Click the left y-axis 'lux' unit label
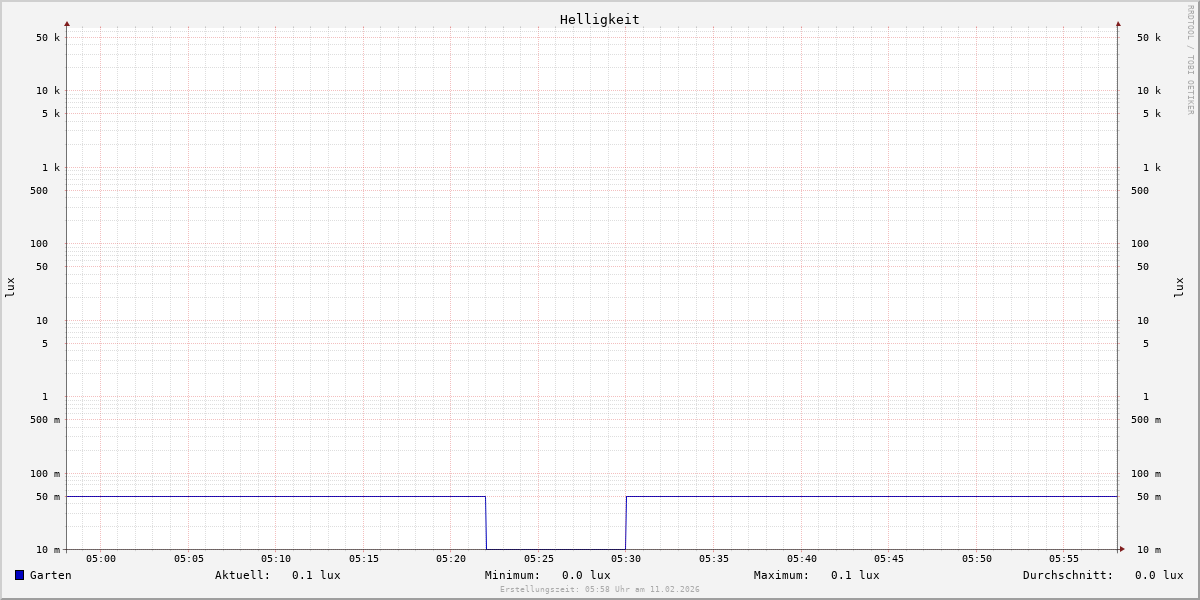This screenshot has width=1200, height=600. pos(10,287)
